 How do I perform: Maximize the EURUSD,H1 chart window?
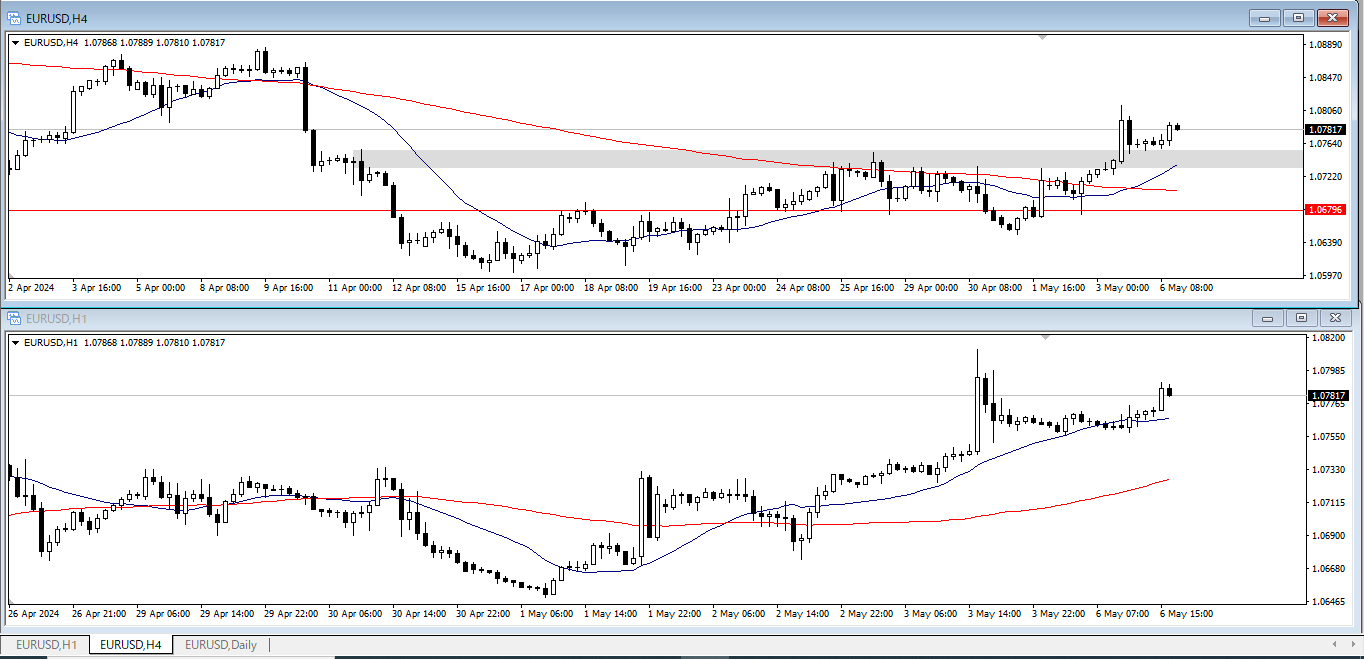(x=1301, y=318)
